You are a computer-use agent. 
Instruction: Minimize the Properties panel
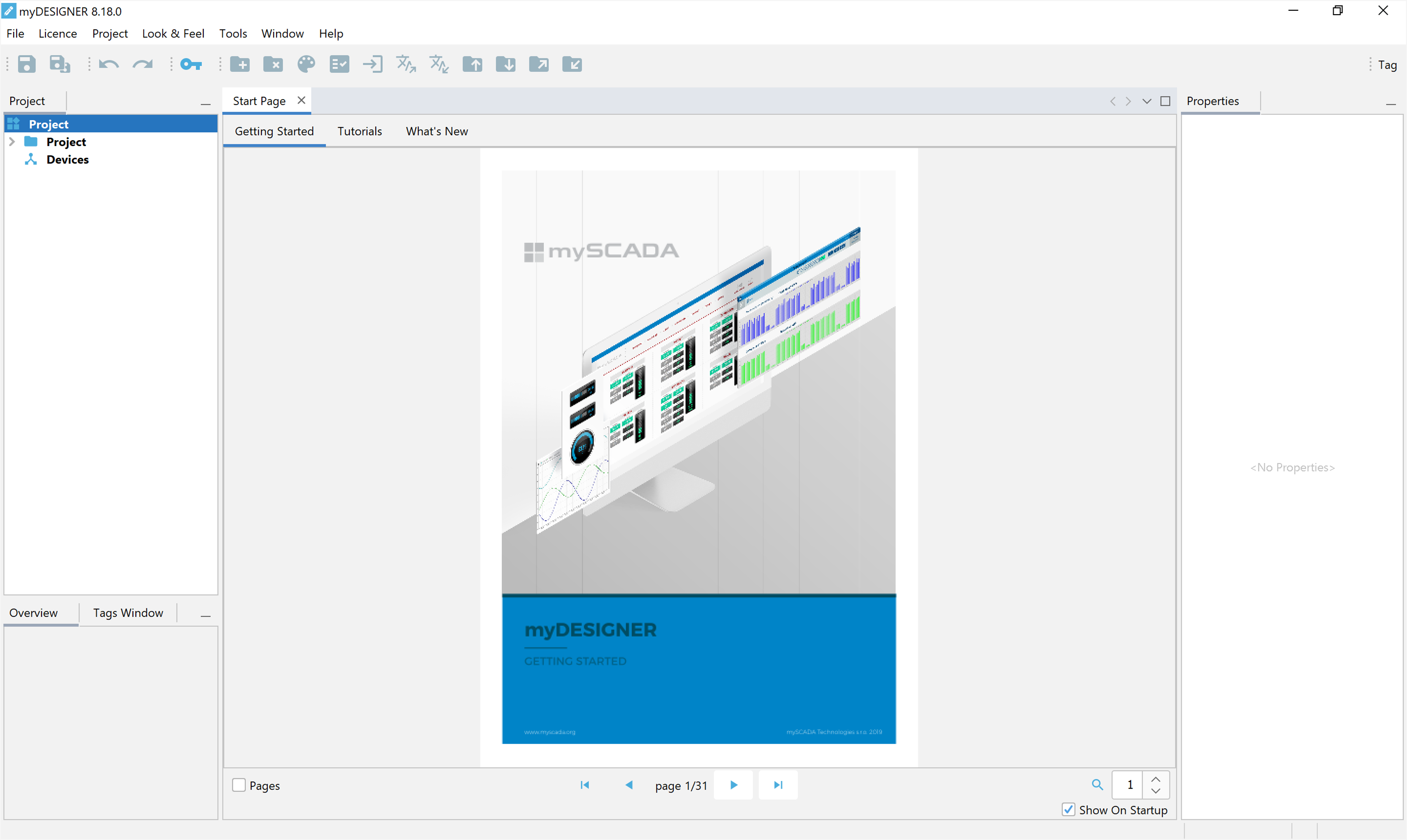(x=1391, y=104)
